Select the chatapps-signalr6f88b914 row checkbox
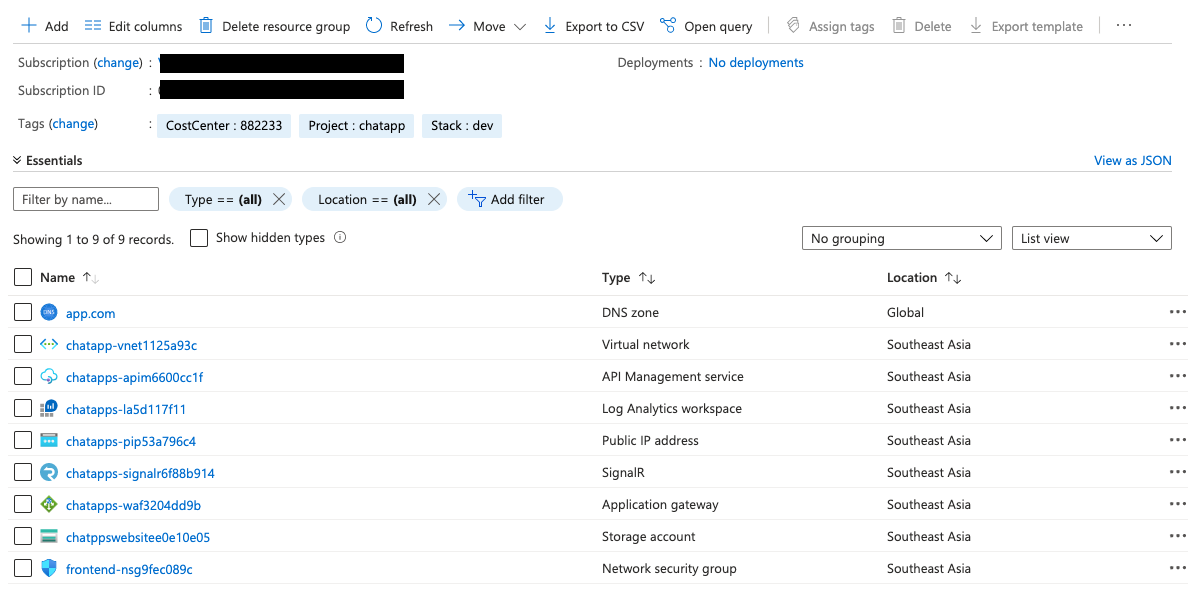1188x607 pixels. pyautogui.click(x=23, y=472)
